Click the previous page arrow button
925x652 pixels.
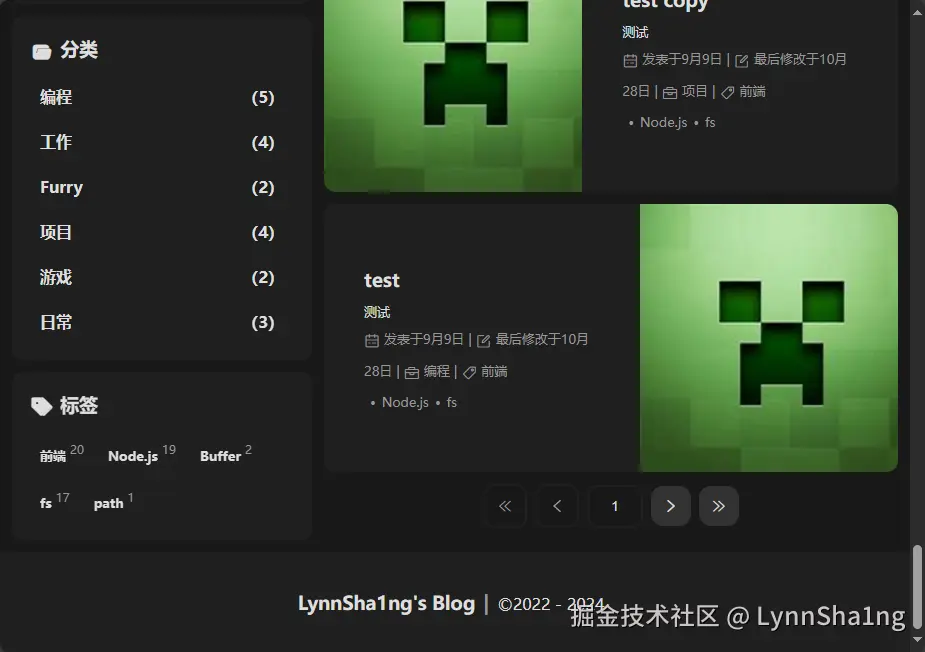click(557, 506)
